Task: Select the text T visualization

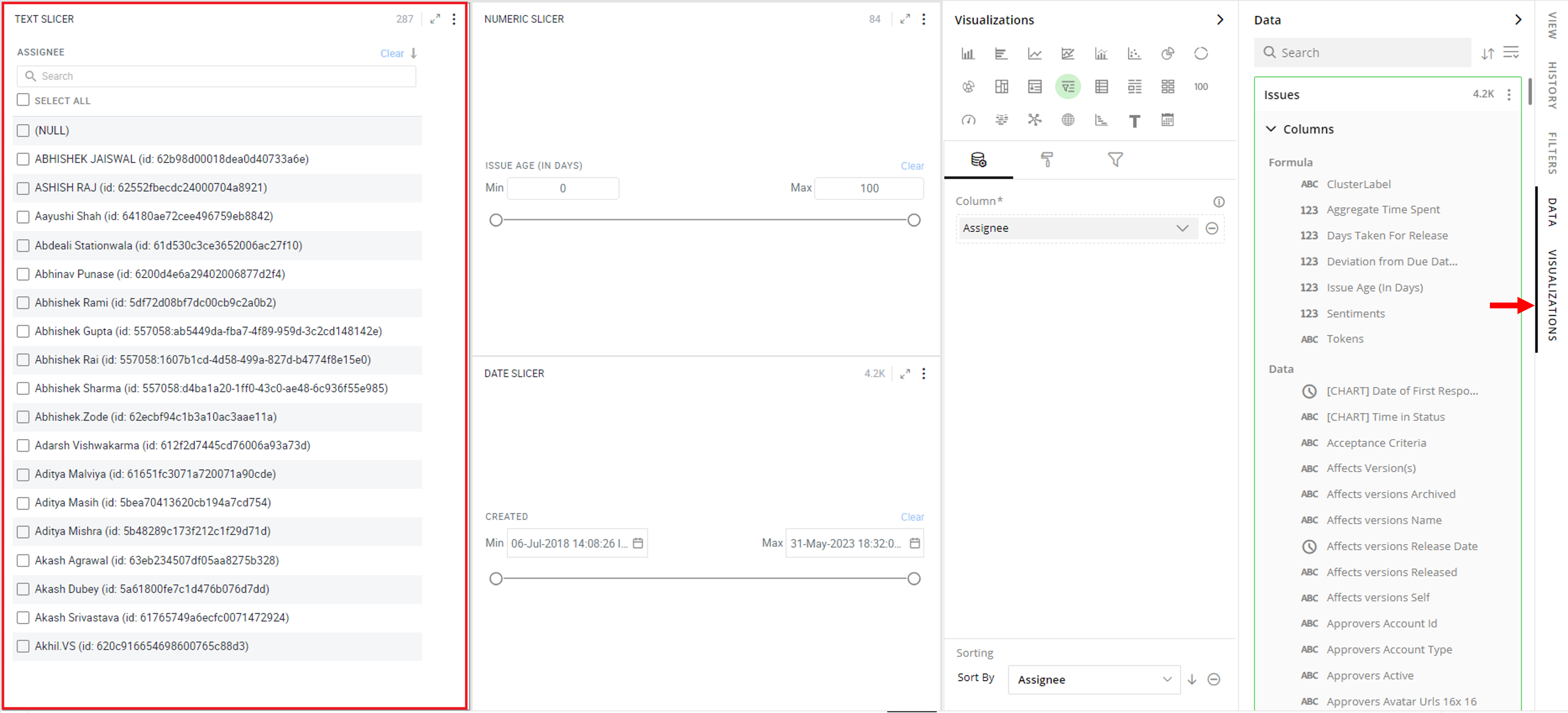Action: tap(1134, 121)
